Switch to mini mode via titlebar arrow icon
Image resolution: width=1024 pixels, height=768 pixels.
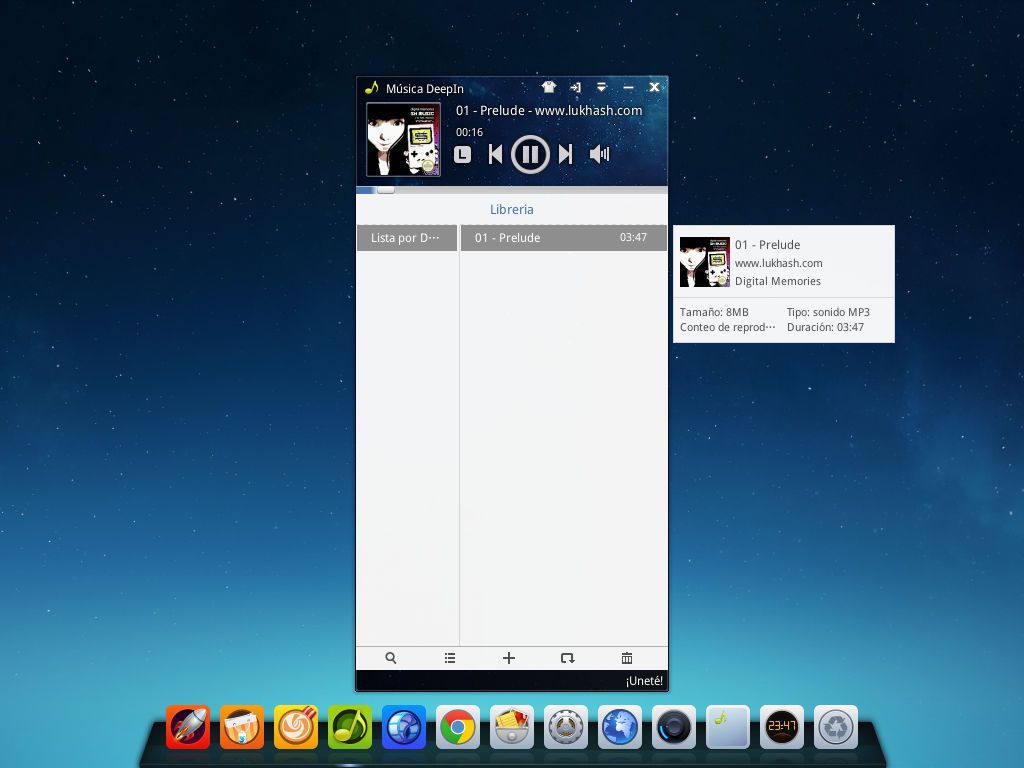575,87
